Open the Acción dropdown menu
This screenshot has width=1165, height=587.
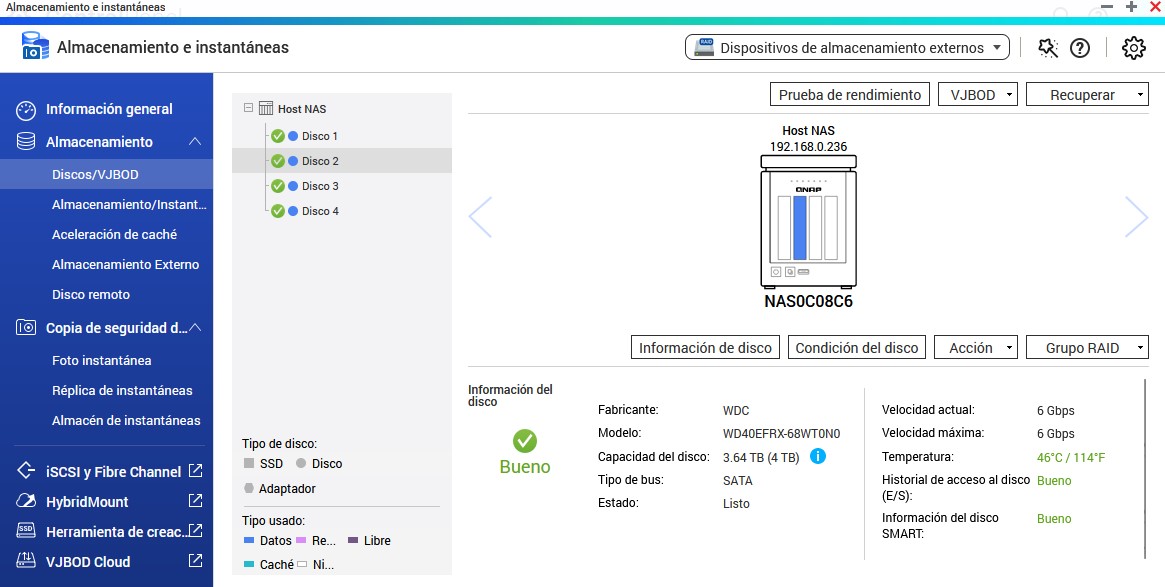point(975,348)
